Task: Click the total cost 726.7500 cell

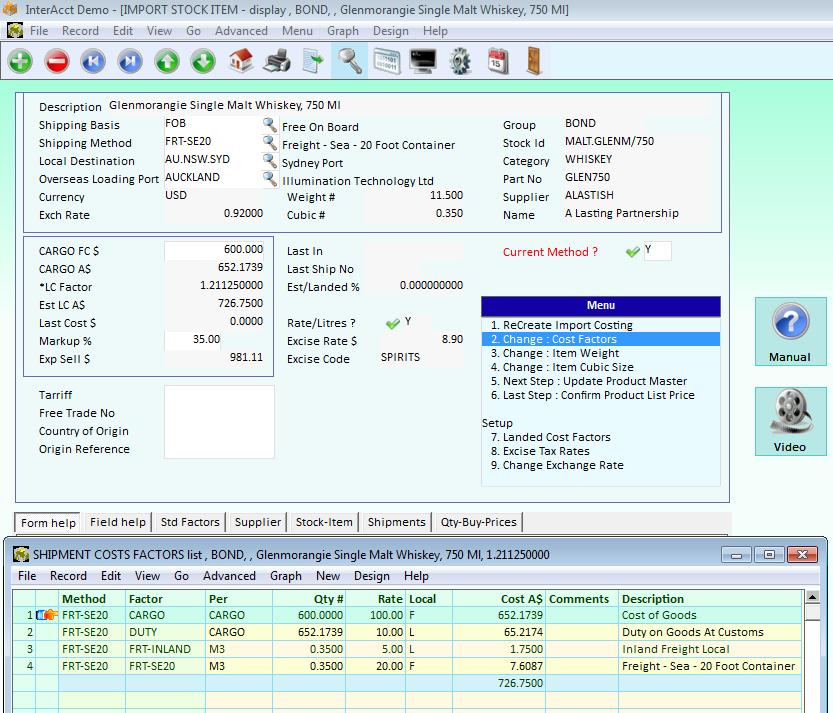Action: [x=499, y=683]
